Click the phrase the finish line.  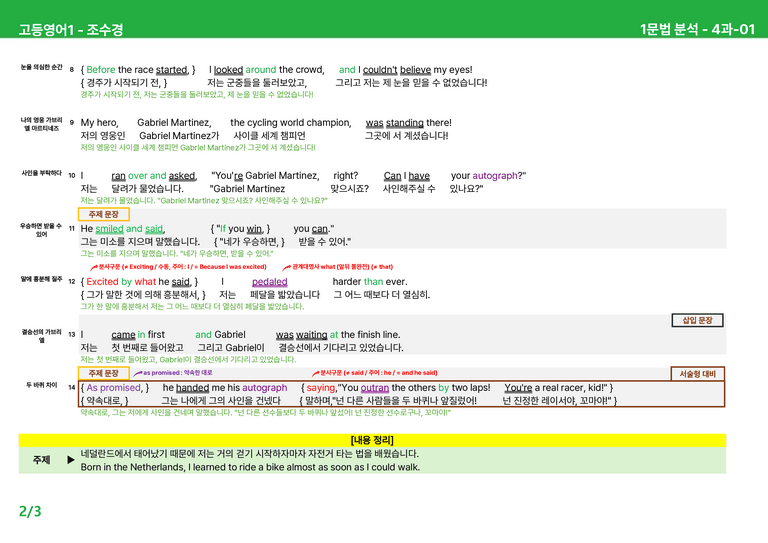pos(370,334)
